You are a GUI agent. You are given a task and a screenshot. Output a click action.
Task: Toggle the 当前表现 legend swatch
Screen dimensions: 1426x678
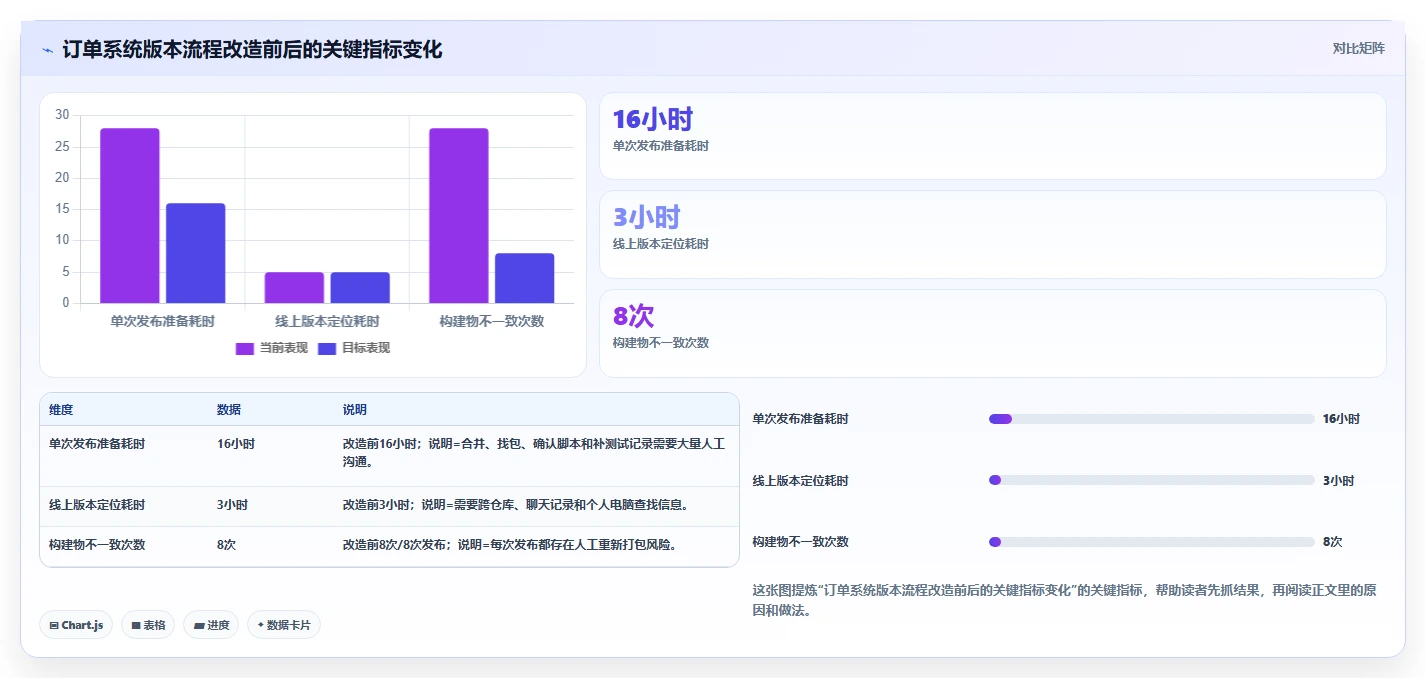pos(246,348)
